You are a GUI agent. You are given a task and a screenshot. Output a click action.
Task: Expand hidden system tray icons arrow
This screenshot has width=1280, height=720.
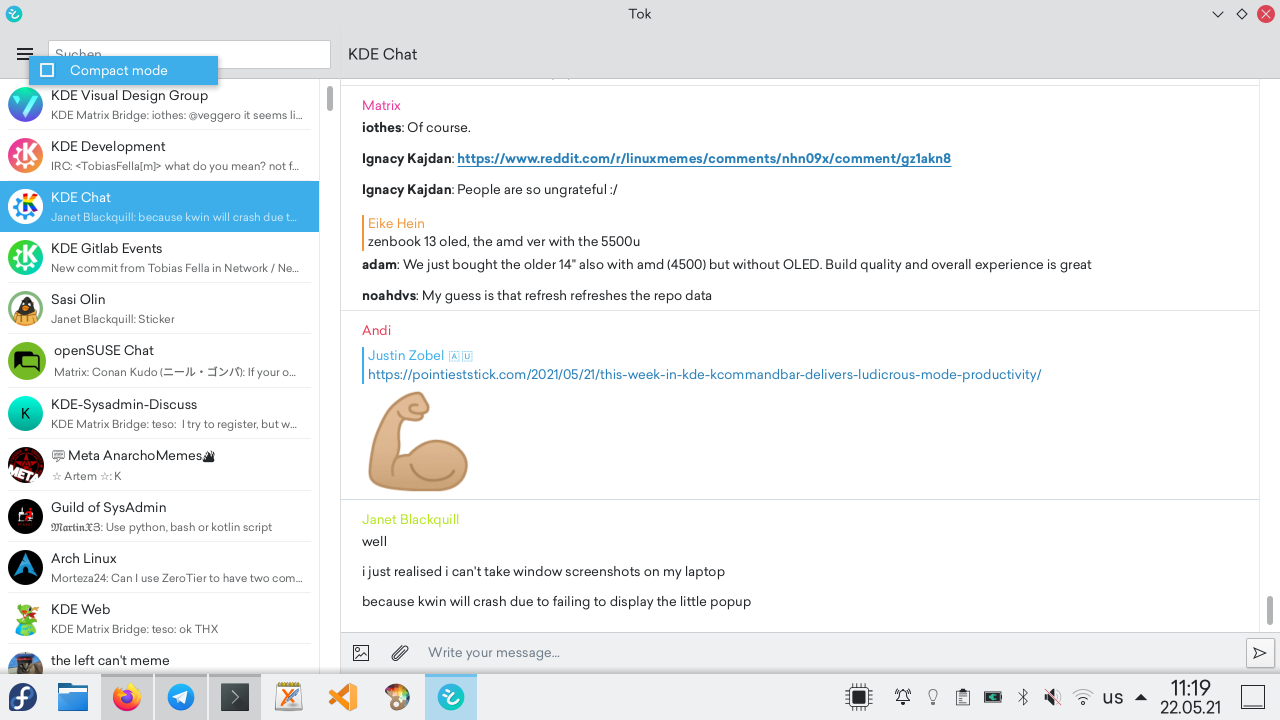[x=1141, y=697]
